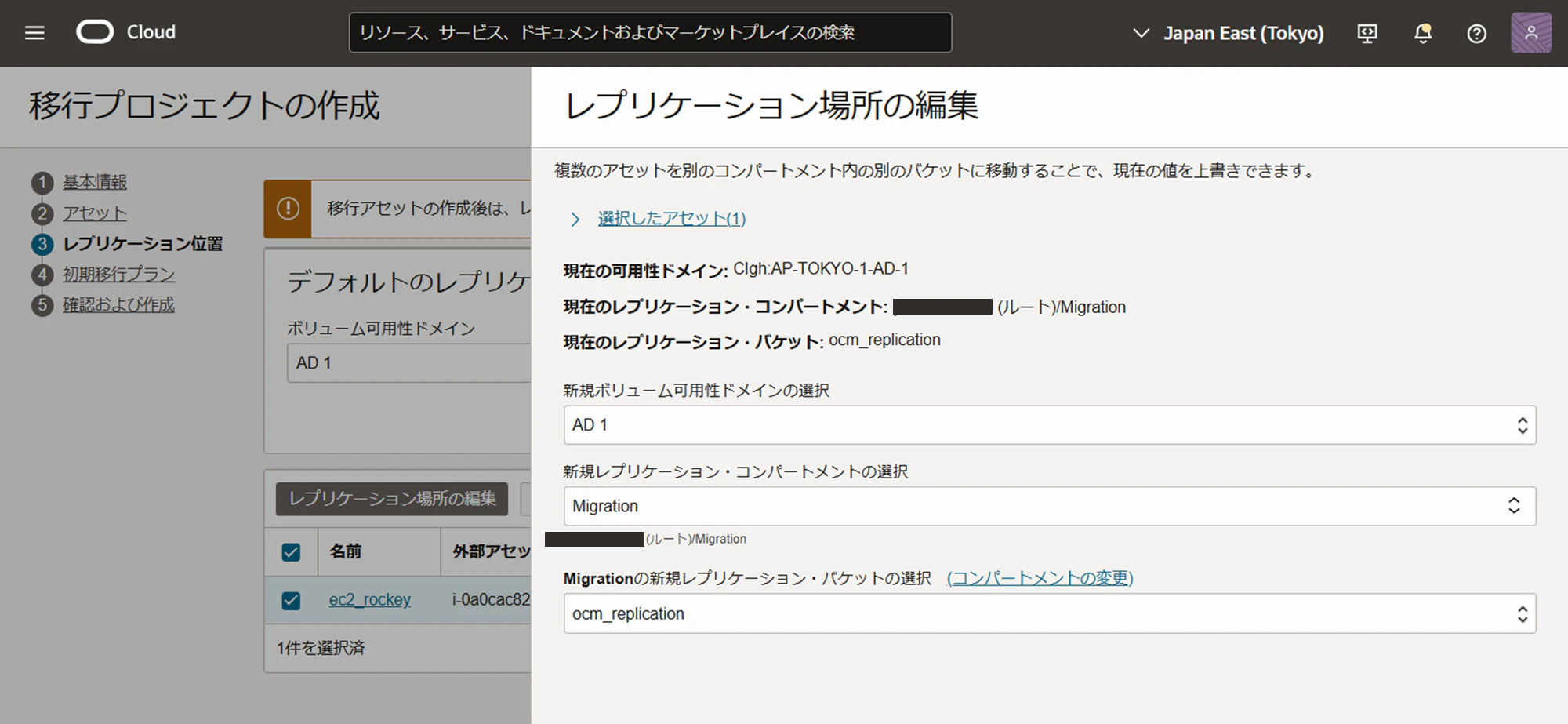Open the hamburger navigation menu
Screen dimensions: 1568x724
coord(34,33)
